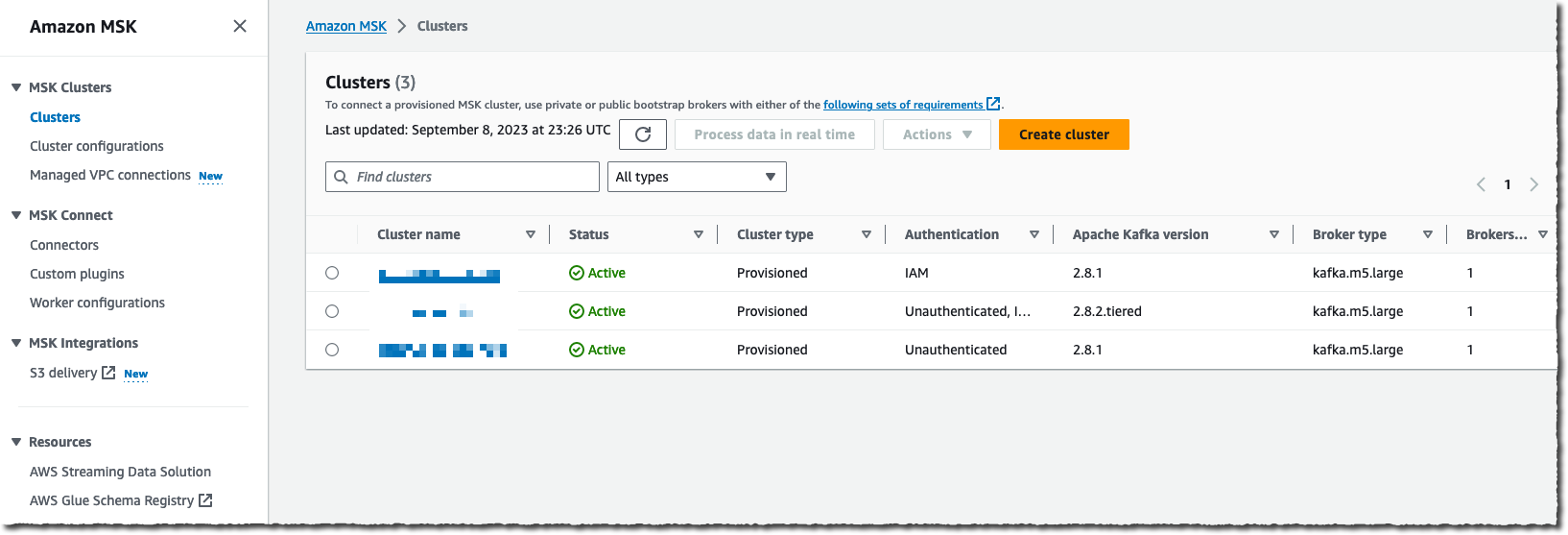Sort by Broker type column arrow

pyautogui.click(x=1428, y=234)
